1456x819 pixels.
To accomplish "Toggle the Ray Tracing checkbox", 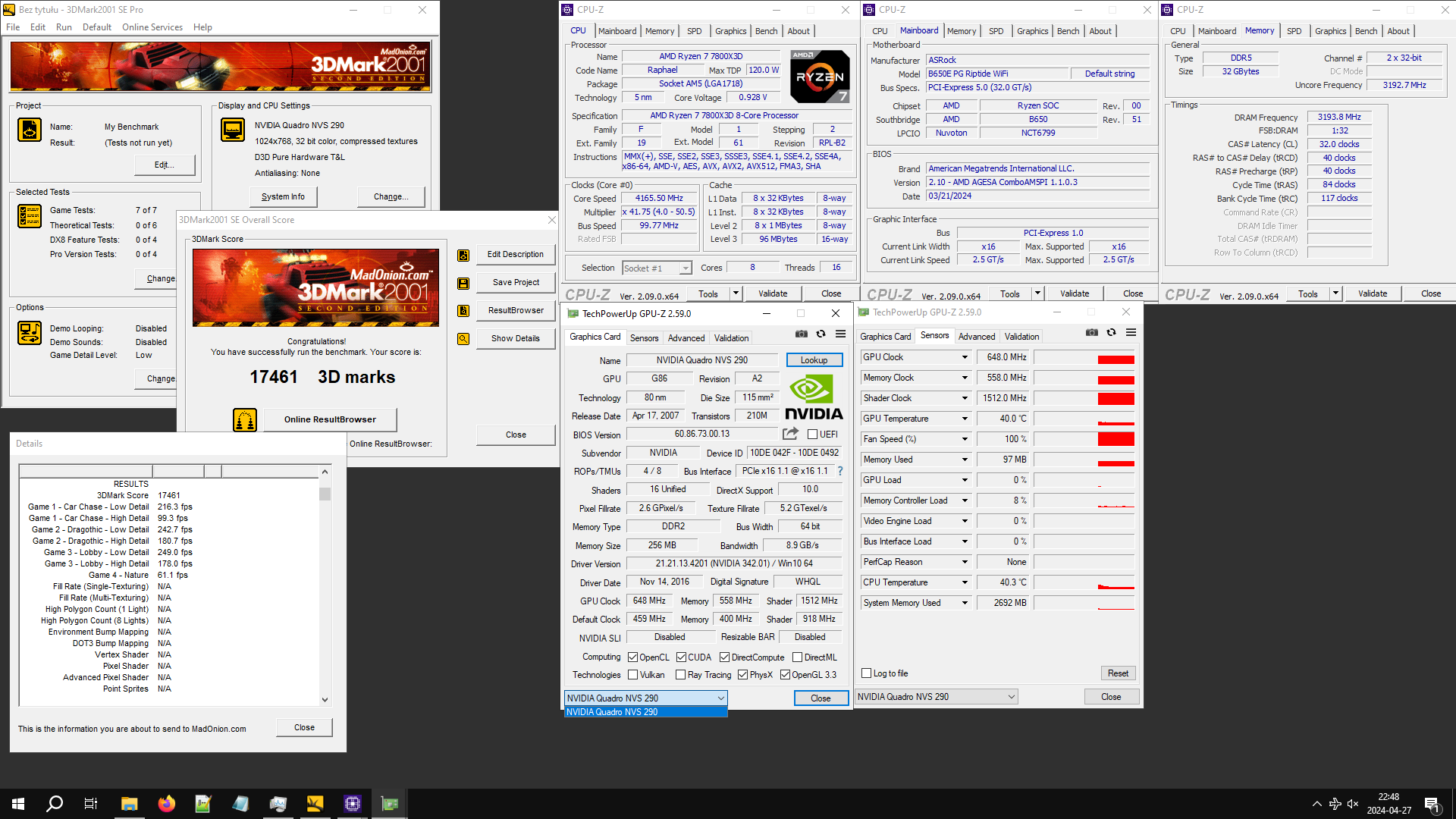I will pos(680,675).
